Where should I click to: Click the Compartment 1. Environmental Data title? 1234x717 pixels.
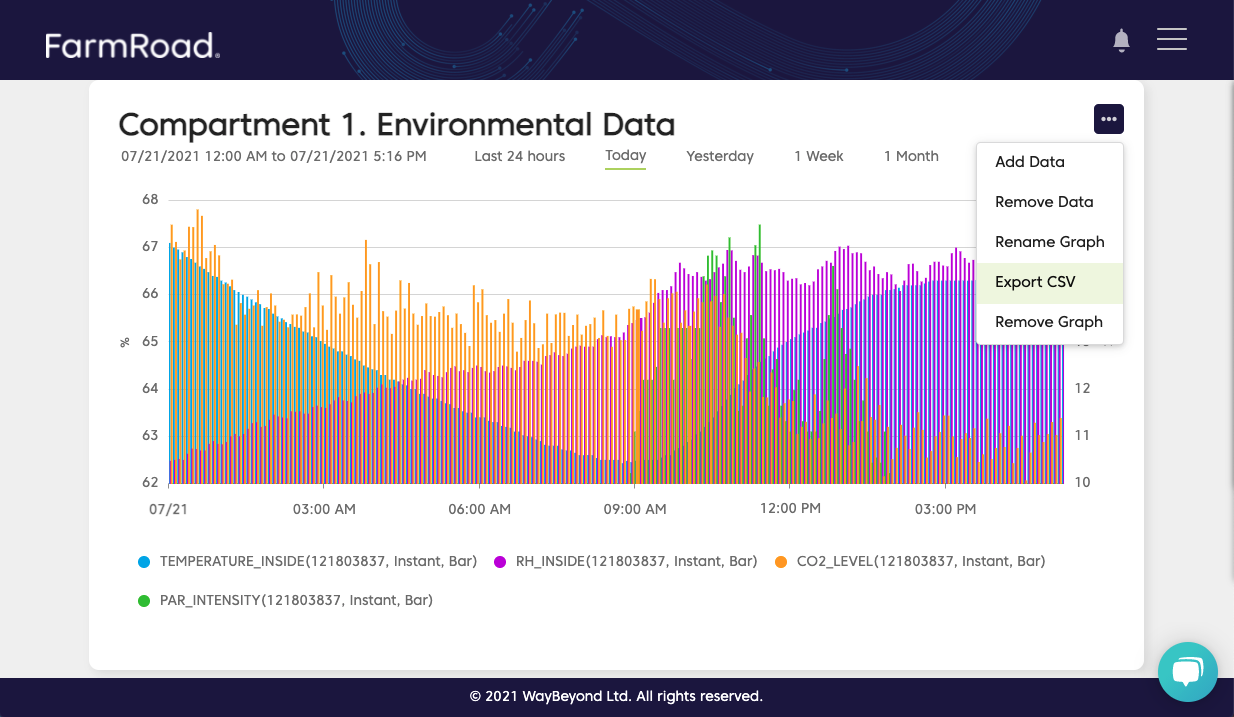pos(397,125)
